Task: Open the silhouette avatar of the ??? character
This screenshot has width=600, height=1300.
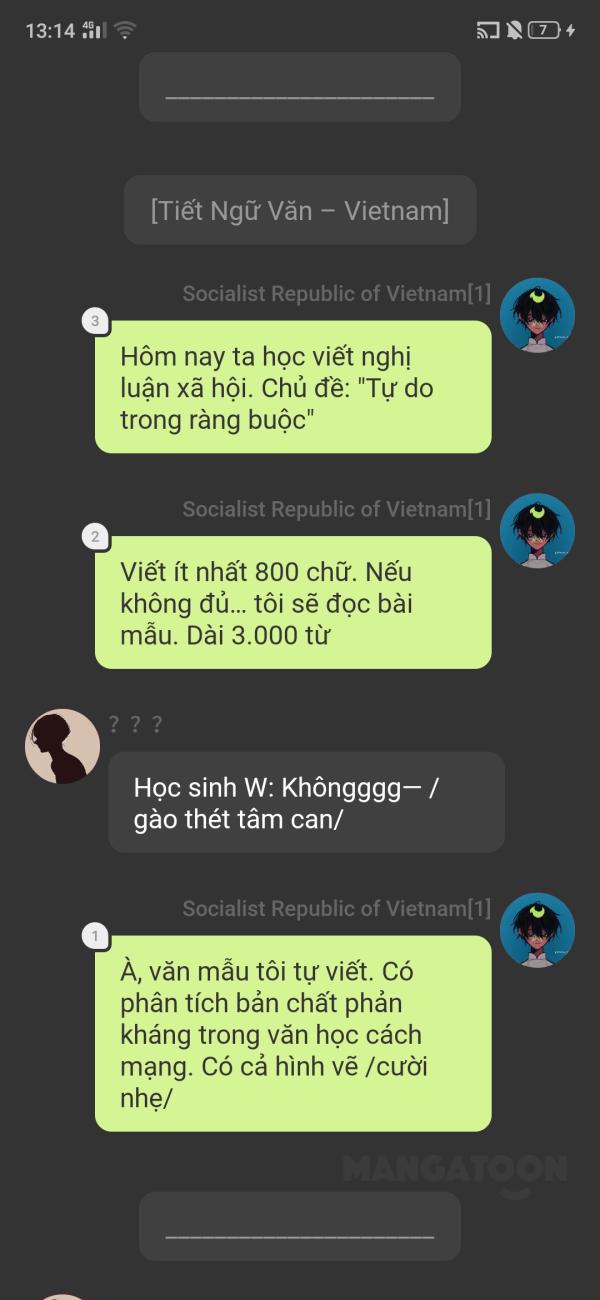Action: tap(62, 746)
